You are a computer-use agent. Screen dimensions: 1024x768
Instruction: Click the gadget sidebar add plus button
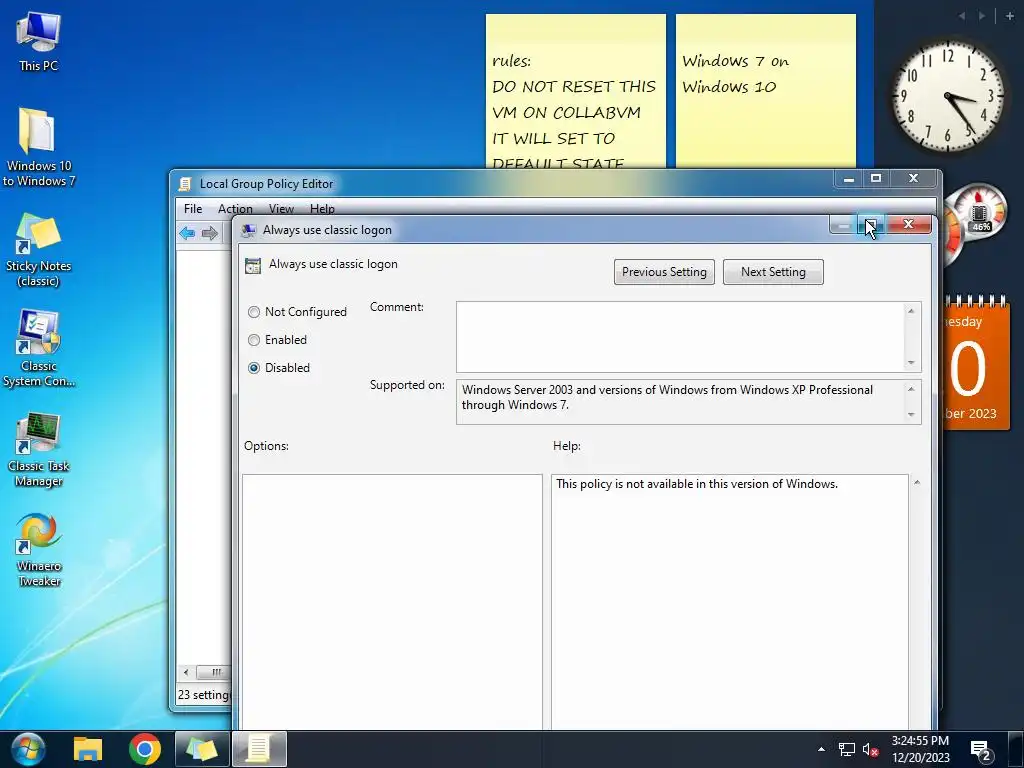[x=1010, y=16]
